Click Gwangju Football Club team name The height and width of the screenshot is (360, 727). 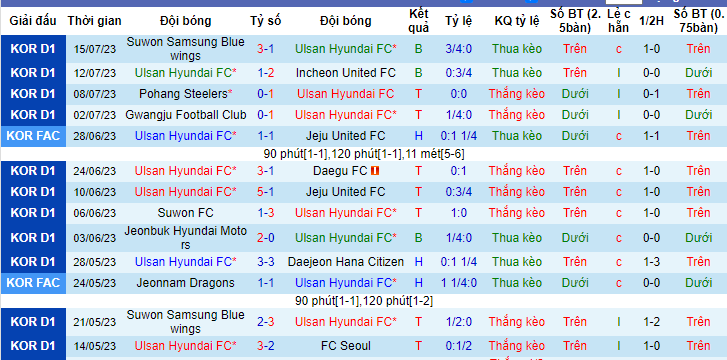point(185,115)
